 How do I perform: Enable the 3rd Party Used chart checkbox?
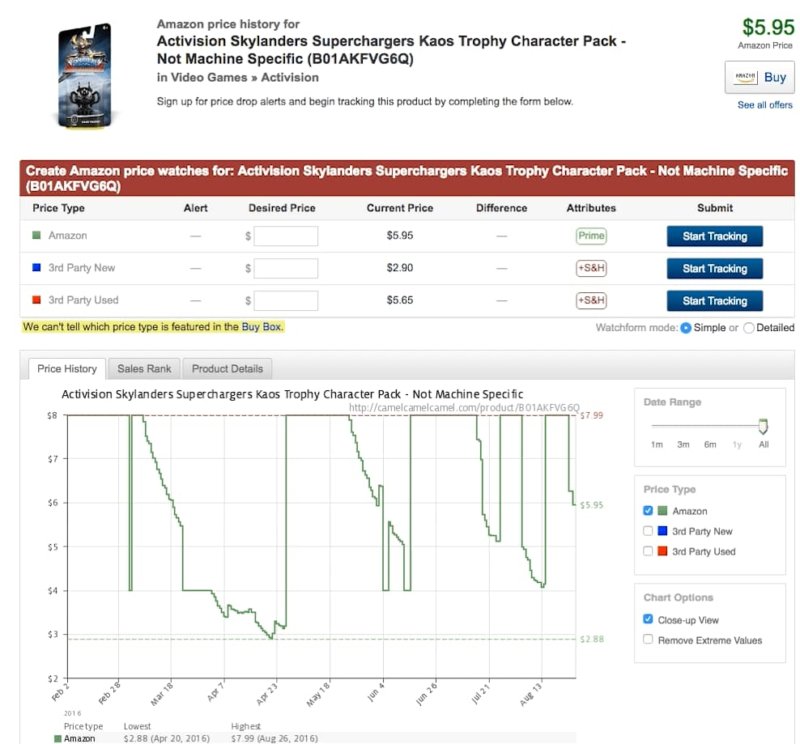[x=648, y=551]
